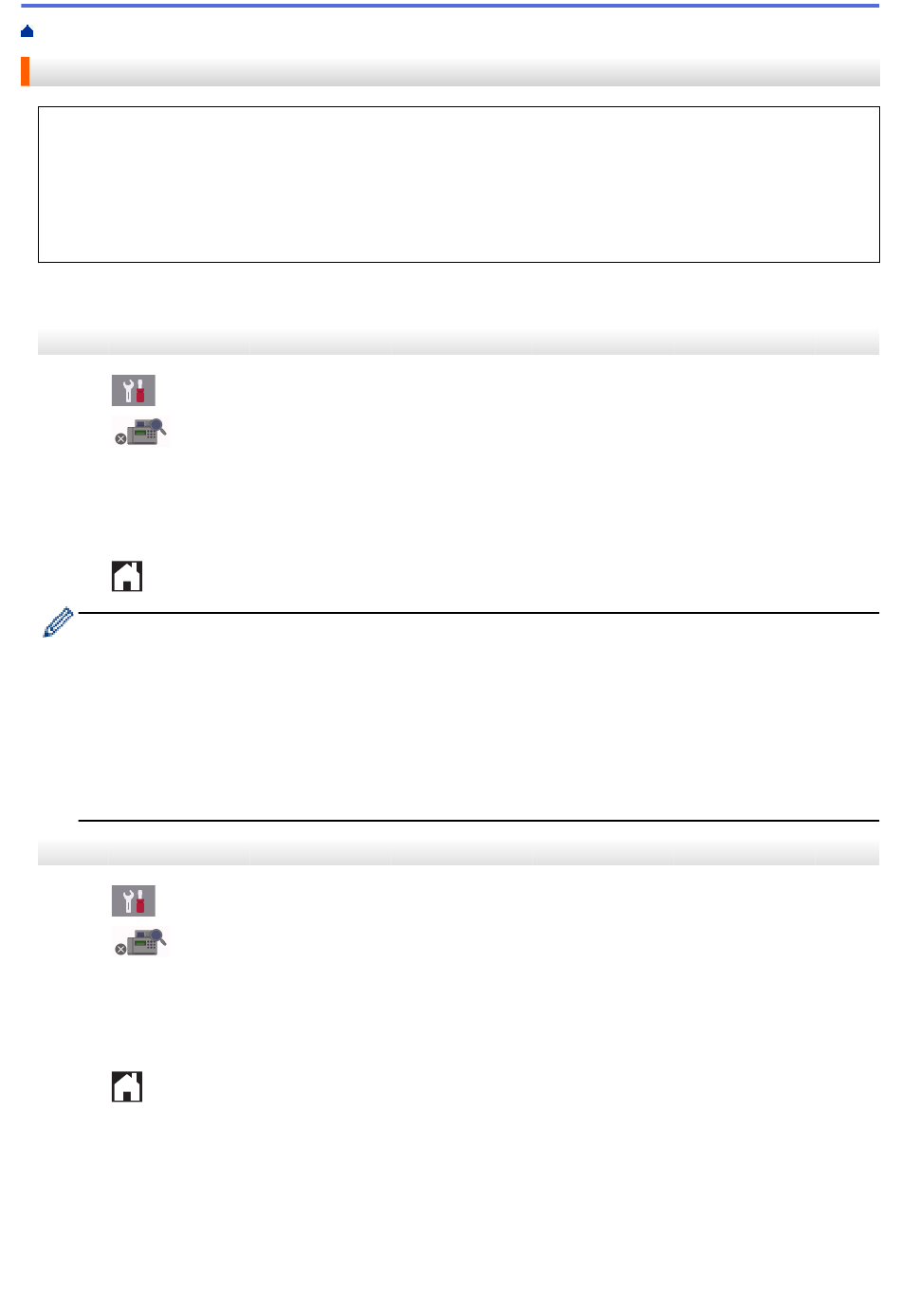
Task: Click the black rule closing the note section
Action: click(x=479, y=821)
